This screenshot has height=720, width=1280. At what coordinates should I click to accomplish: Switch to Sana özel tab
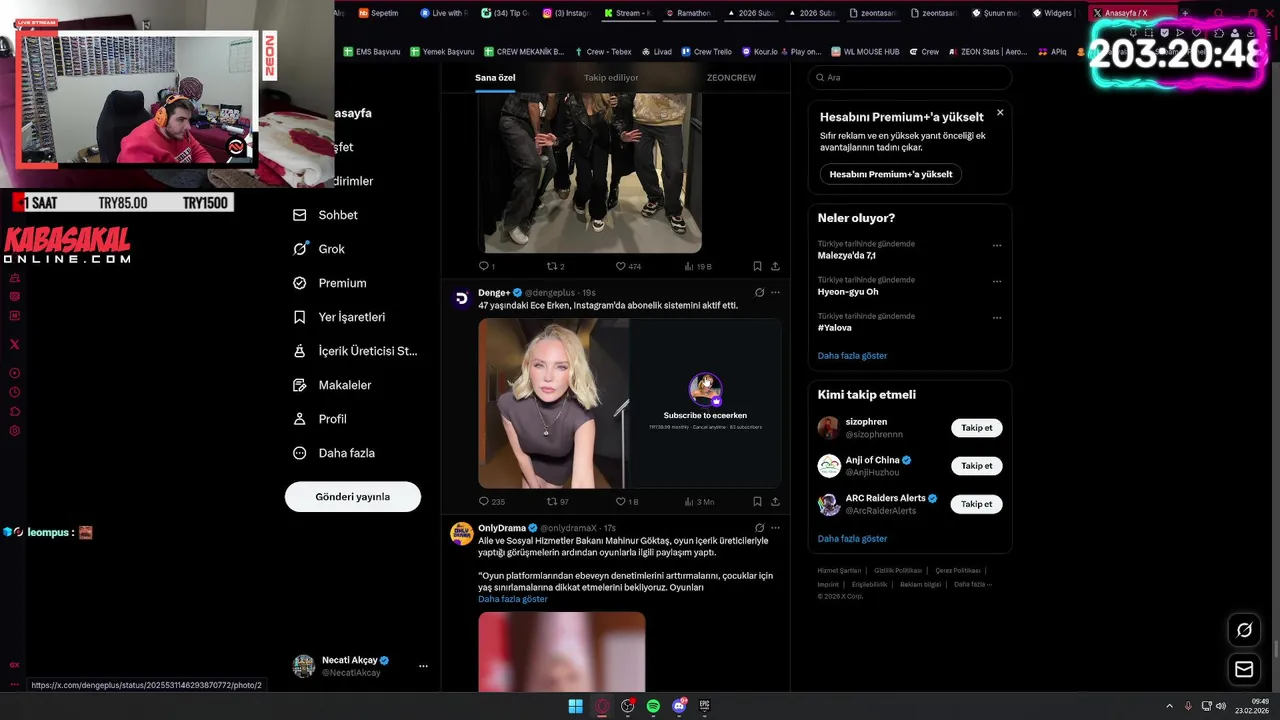click(x=495, y=78)
